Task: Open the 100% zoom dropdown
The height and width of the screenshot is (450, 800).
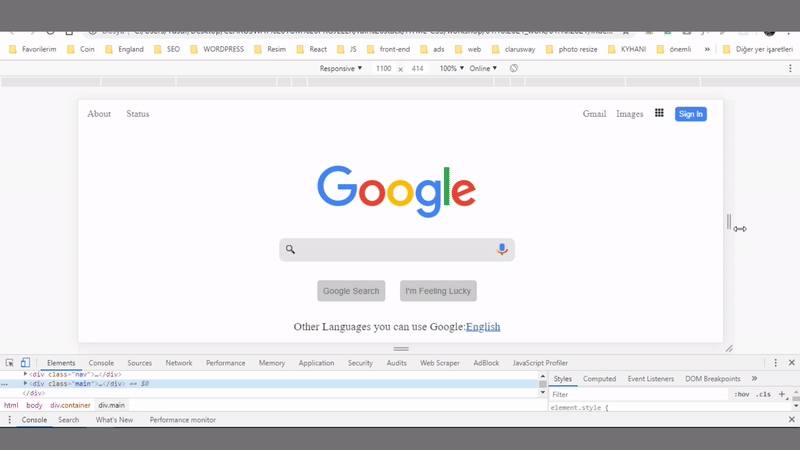Action: (452, 68)
